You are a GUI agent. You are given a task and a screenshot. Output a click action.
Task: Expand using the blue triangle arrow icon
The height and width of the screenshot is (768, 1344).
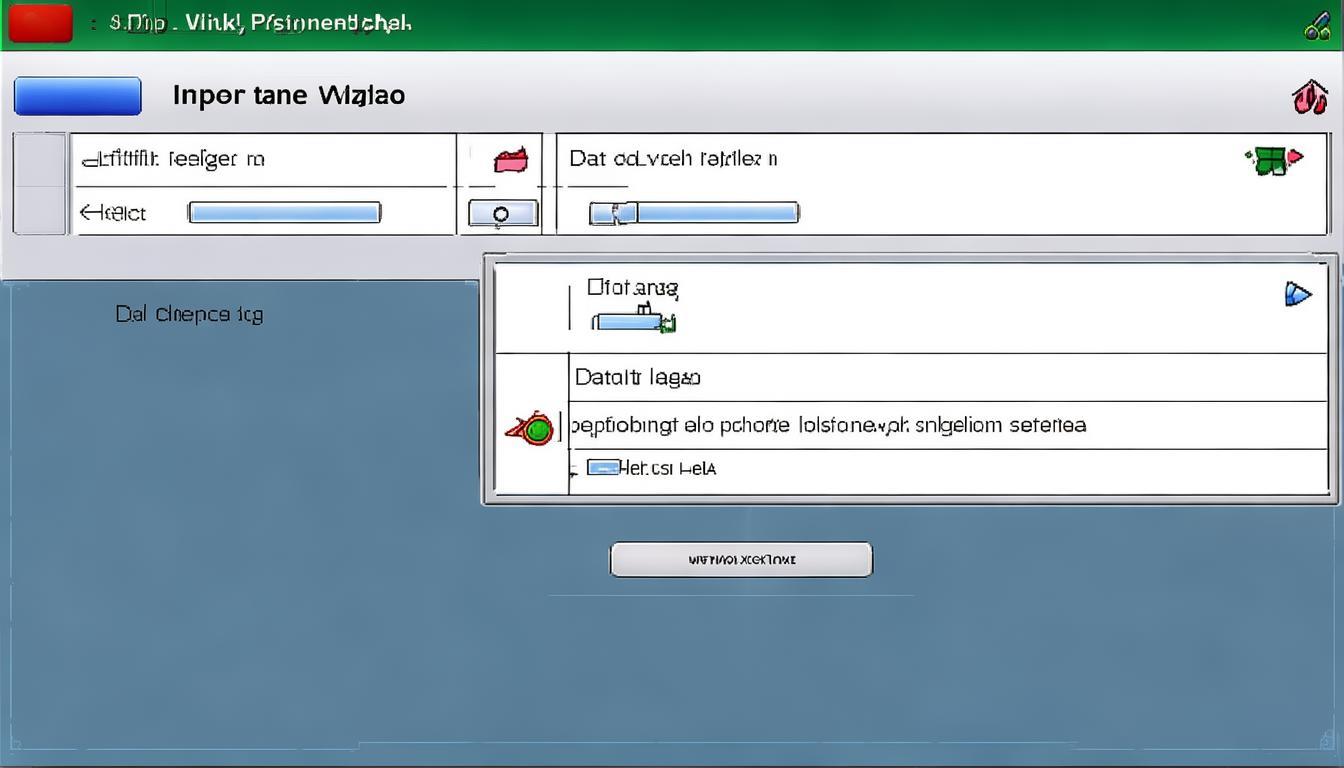(1296, 294)
